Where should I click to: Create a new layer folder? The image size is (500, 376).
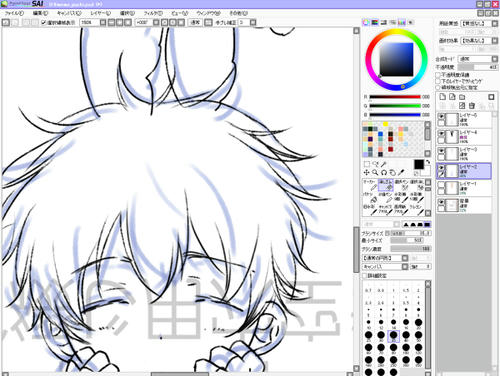click(462, 97)
